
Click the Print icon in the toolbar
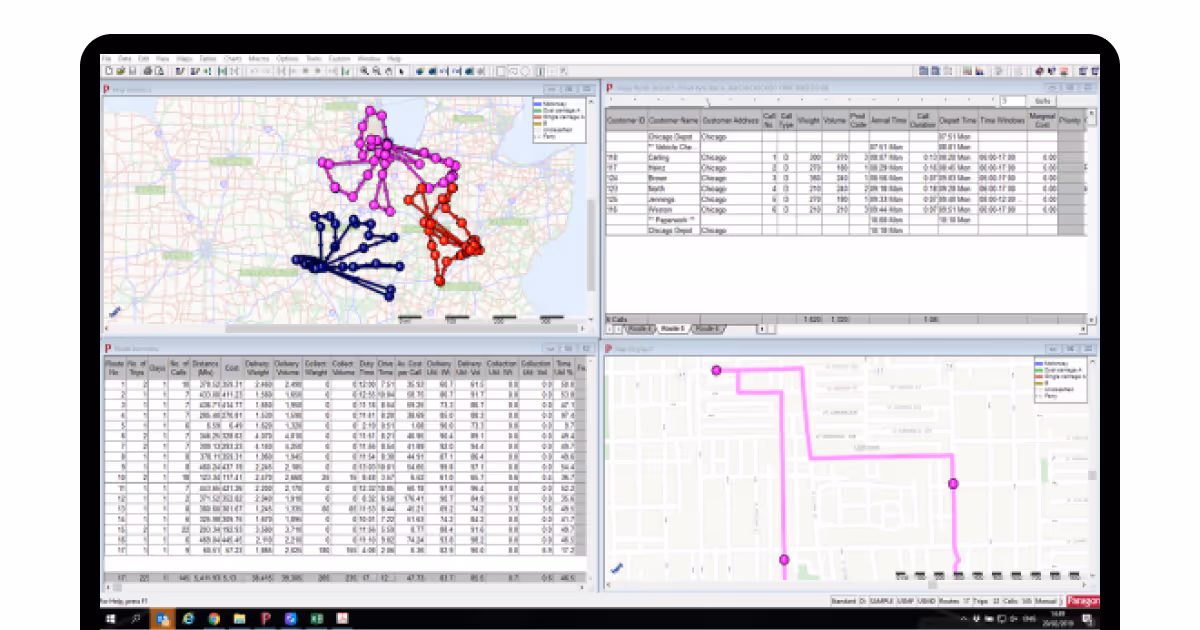point(146,71)
